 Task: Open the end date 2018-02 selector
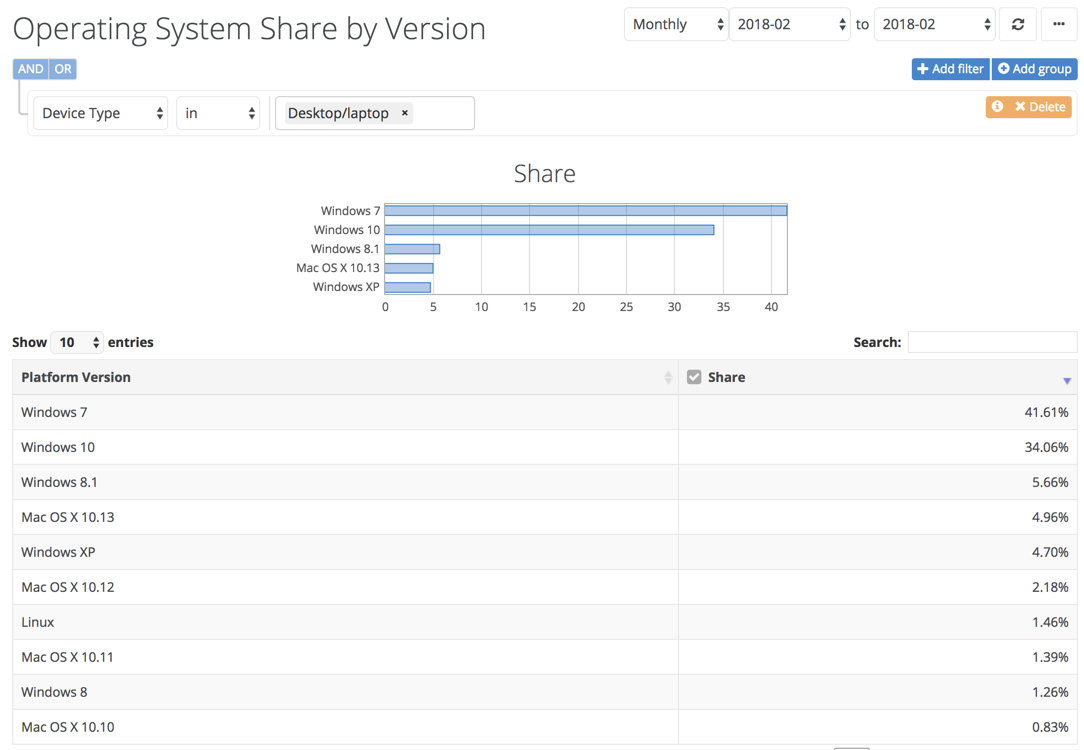(934, 23)
